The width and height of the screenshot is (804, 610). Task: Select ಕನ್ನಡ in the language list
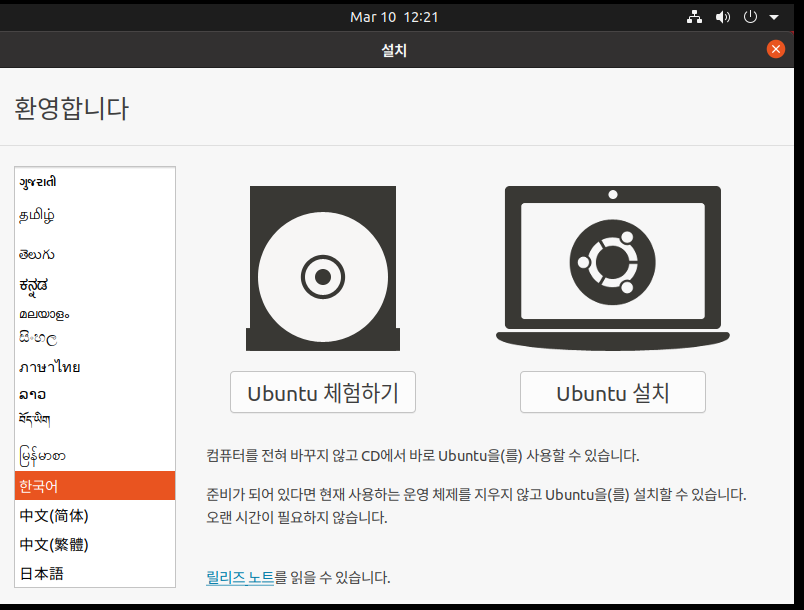click(x=95, y=285)
